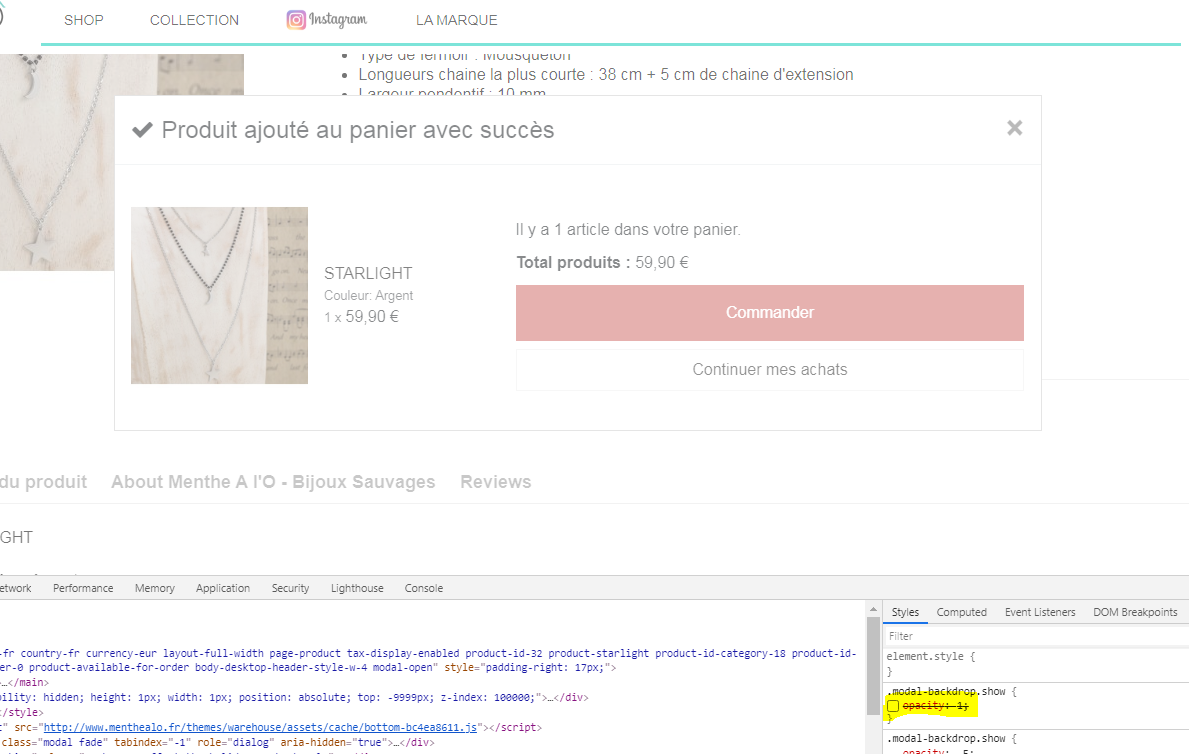Open the Lighthouse DevTools tab
1189x754 pixels.
357,588
